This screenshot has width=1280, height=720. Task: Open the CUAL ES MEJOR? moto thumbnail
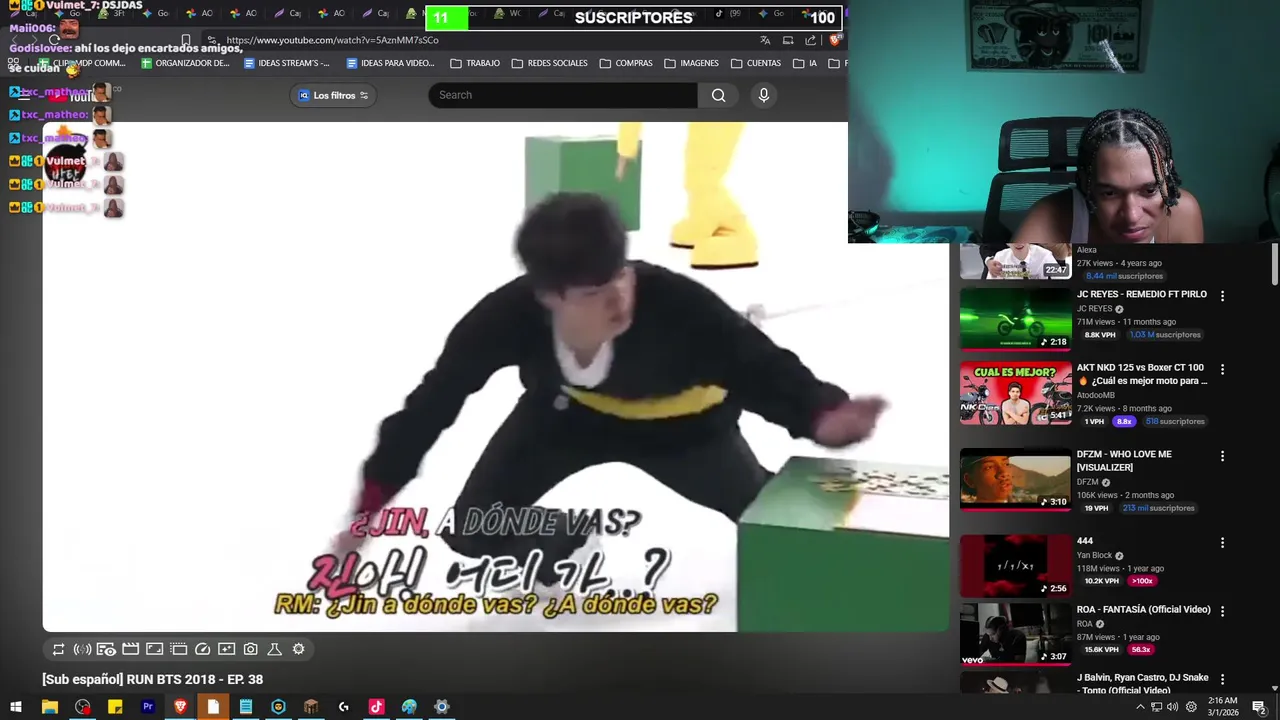[1015, 393]
